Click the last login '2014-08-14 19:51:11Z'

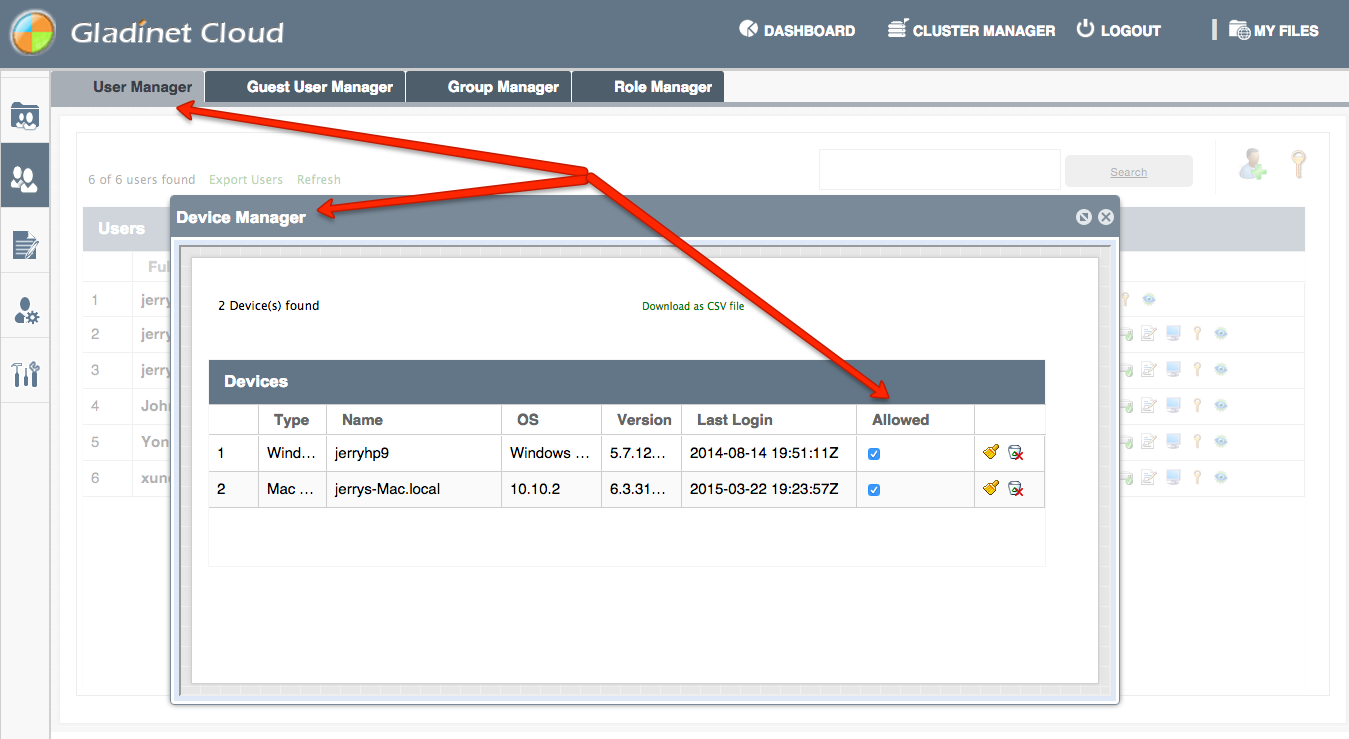click(x=764, y=453)
